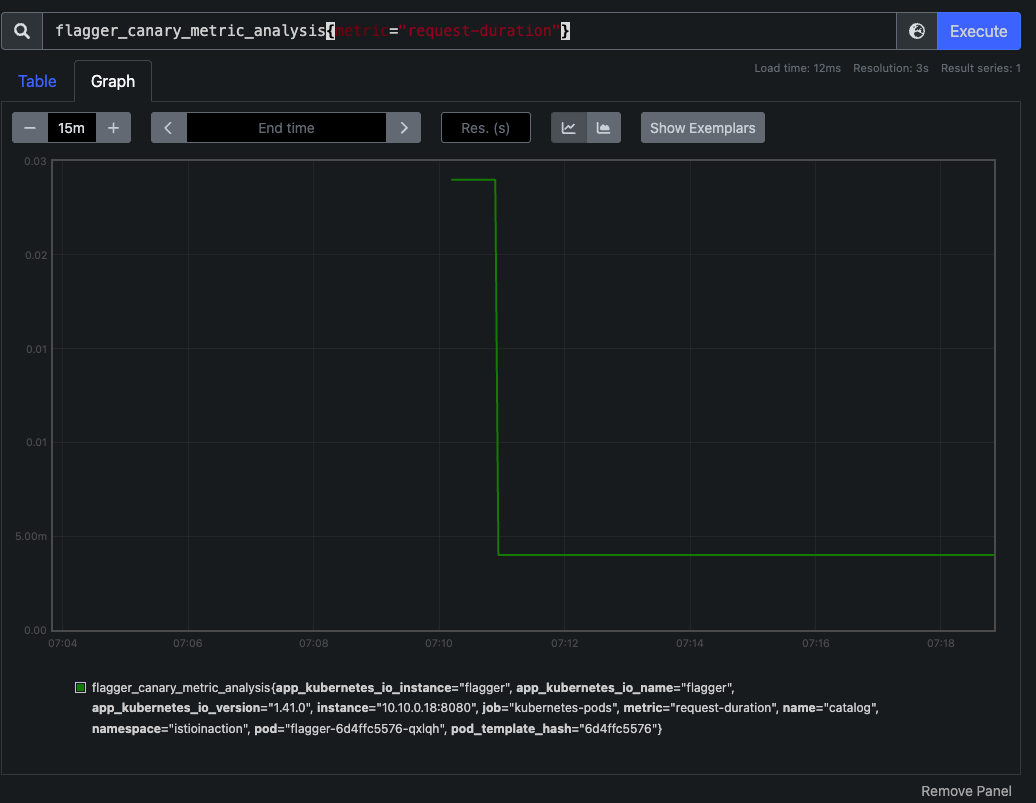This screenshot has width=1036, height=803.
Task: Click the Result series: 1 text
Action: click(x=980, y=68)
